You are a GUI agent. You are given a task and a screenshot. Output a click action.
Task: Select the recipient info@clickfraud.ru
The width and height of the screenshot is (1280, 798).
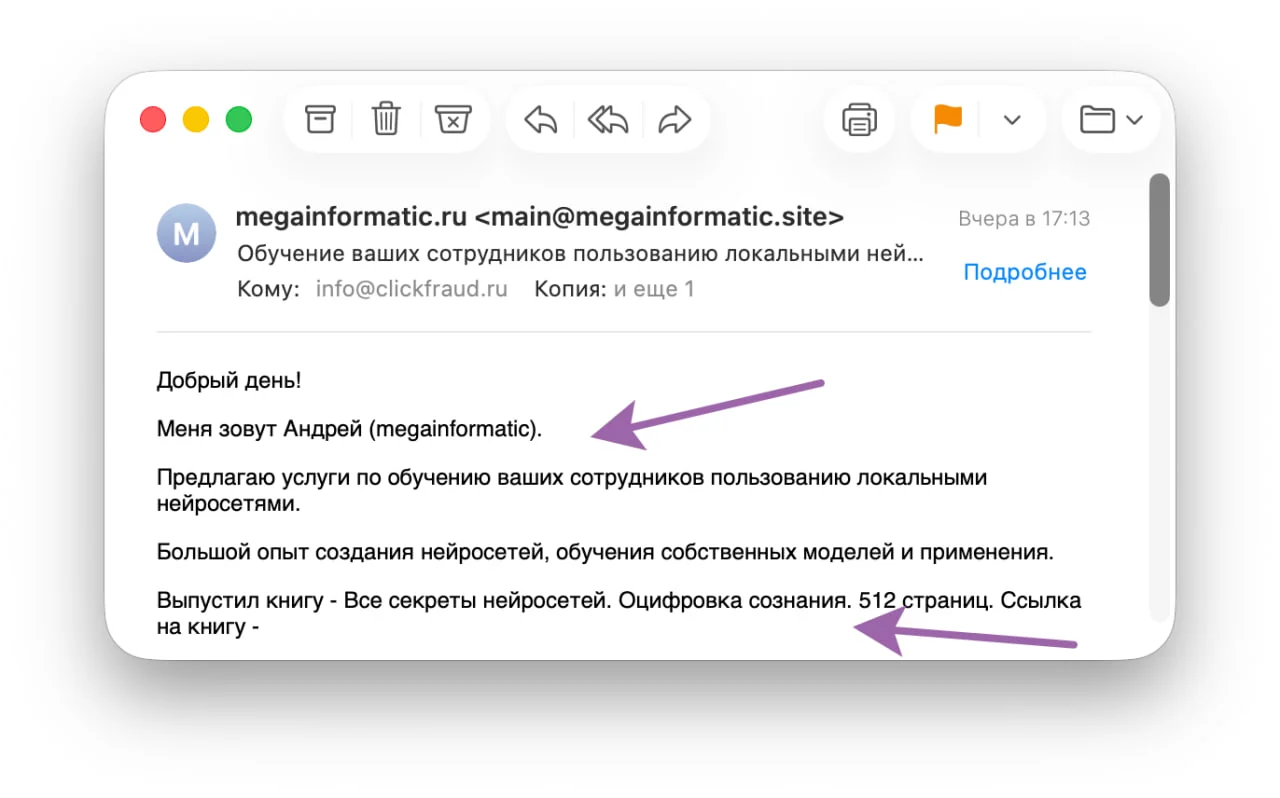click(x=411, y=289)
